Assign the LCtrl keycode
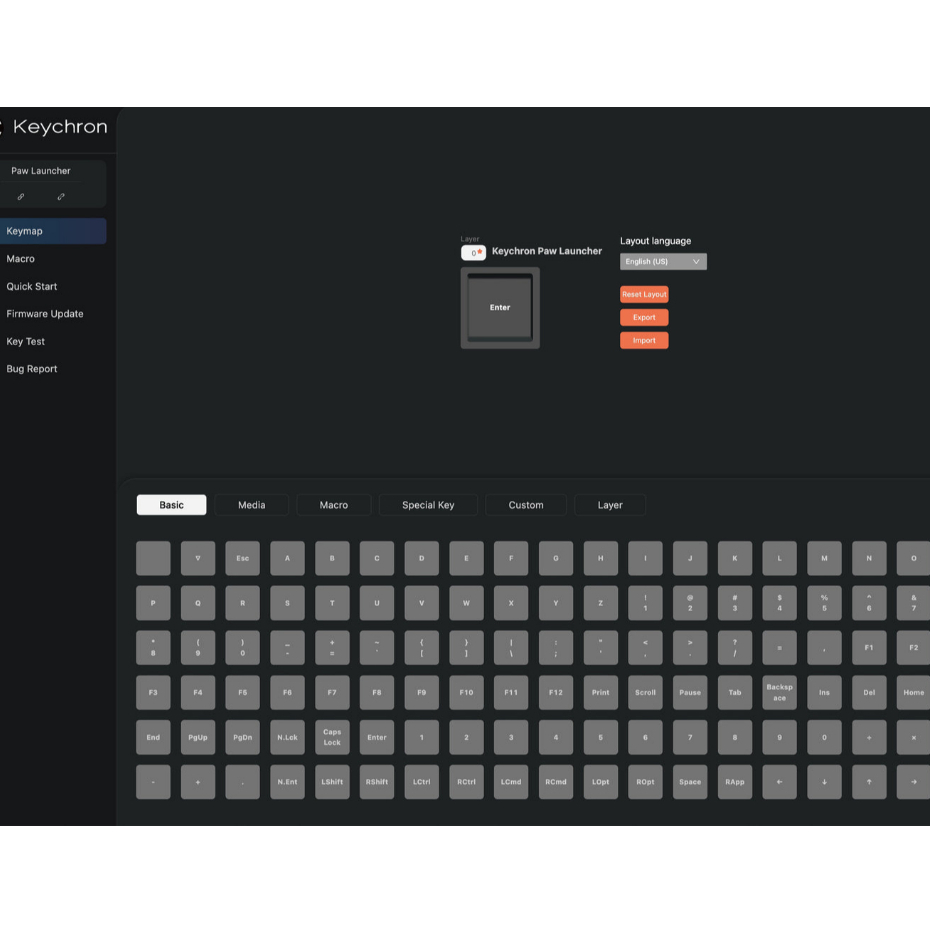930x930 pixels. coord(422,782)
